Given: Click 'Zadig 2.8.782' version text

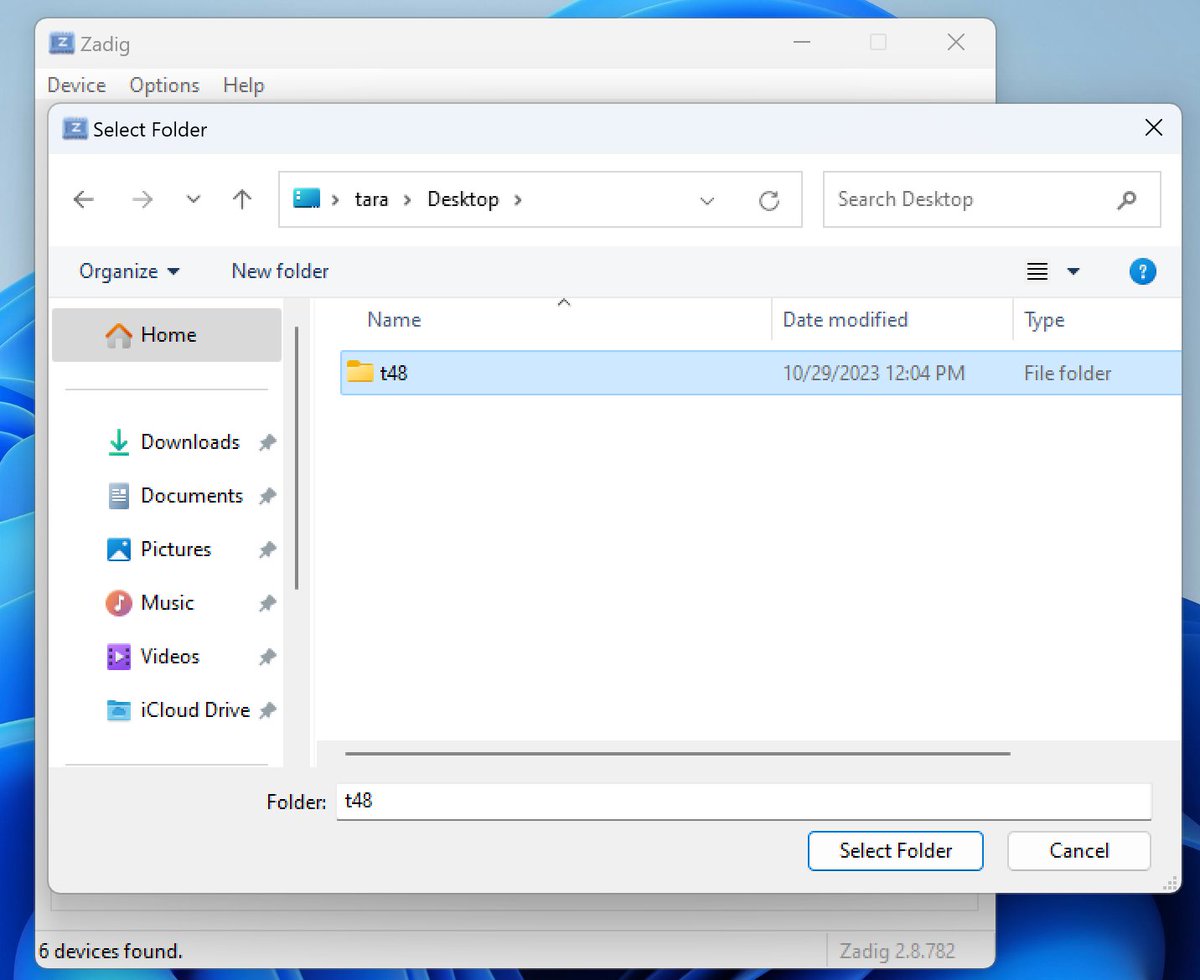Looking at the screenshot, I should point(897,951).
